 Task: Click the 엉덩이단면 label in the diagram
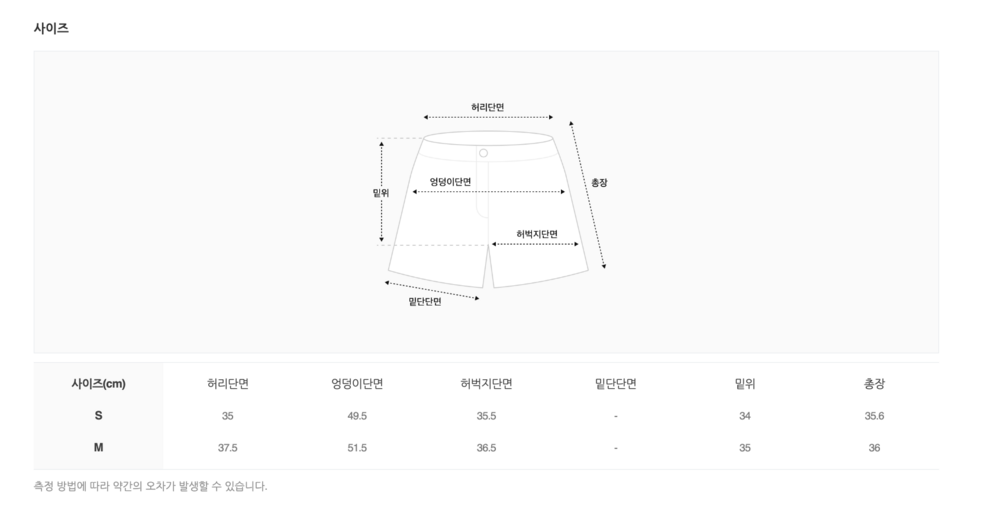(x=450, y=181)
